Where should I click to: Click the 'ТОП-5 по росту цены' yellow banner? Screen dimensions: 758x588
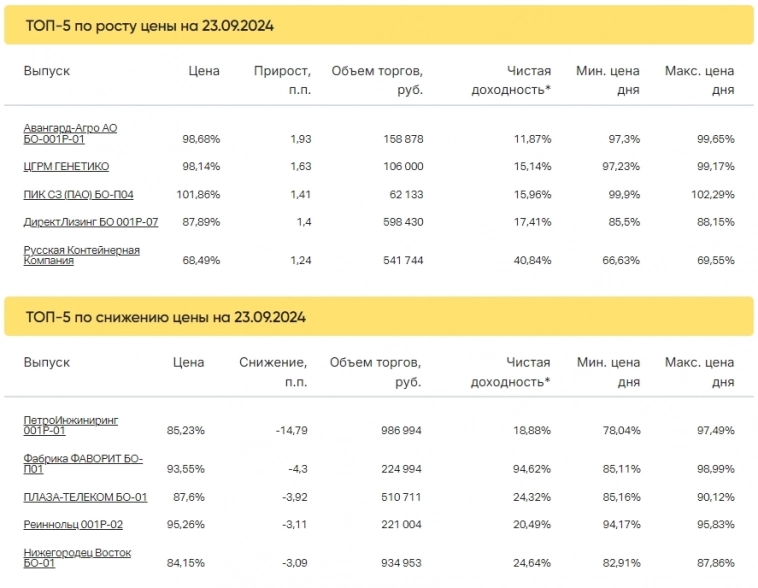pyautogui.click(x=379, y=24)
